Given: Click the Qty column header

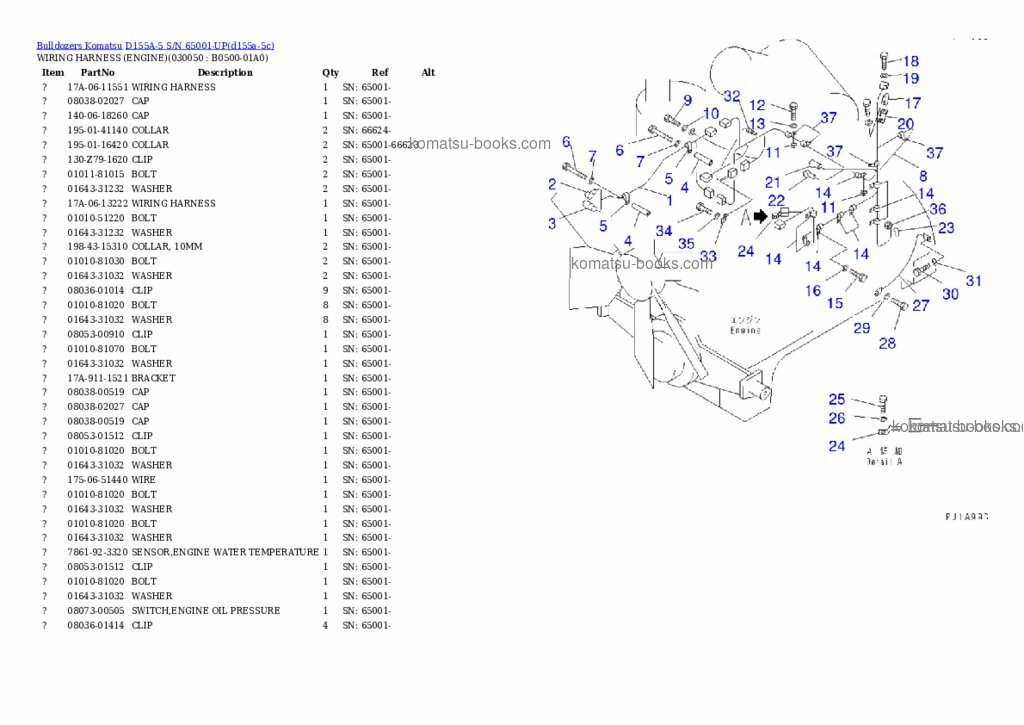Looking at the screenshot, I should [330, 73].
